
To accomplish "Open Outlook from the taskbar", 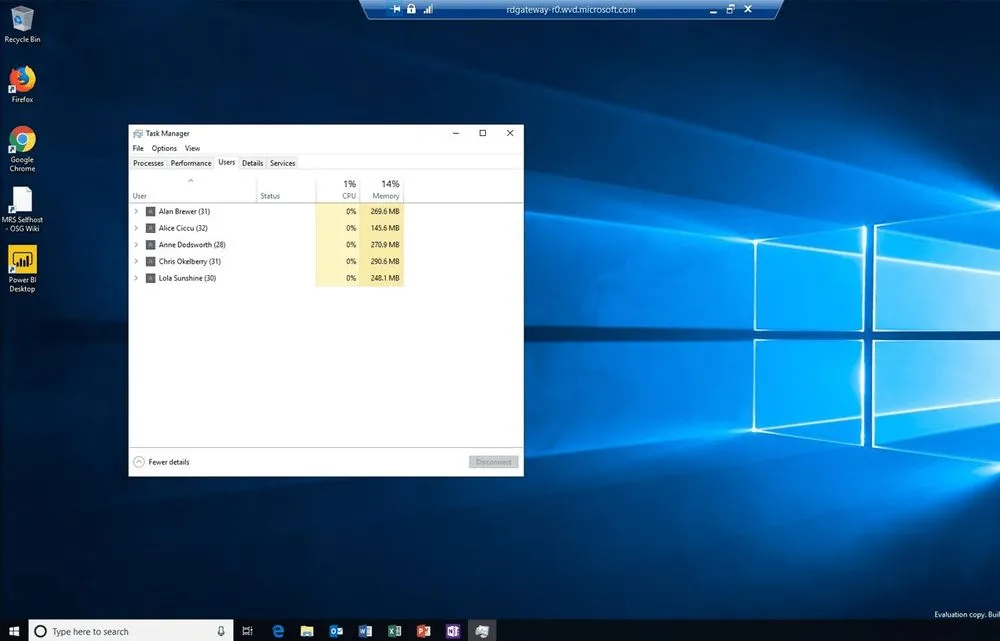I will [336, 630].
